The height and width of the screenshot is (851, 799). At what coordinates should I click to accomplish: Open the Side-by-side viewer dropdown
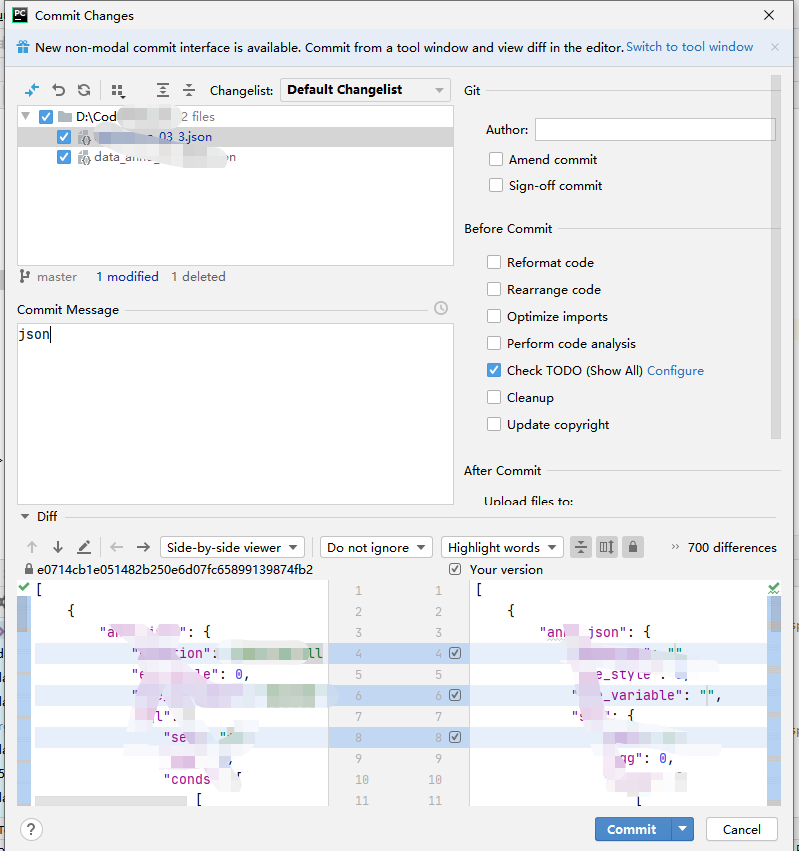tap(232, 547)
